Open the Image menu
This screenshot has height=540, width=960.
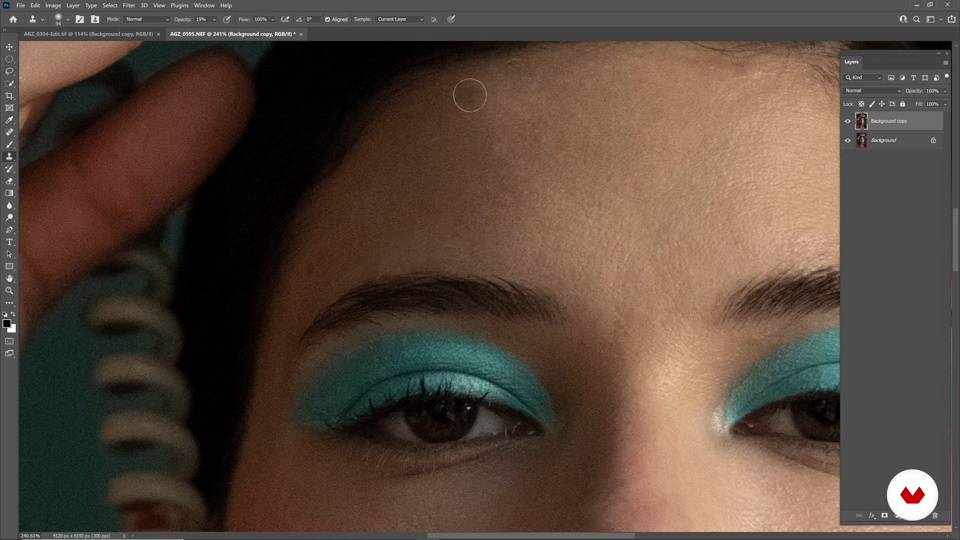pos(53,6)
